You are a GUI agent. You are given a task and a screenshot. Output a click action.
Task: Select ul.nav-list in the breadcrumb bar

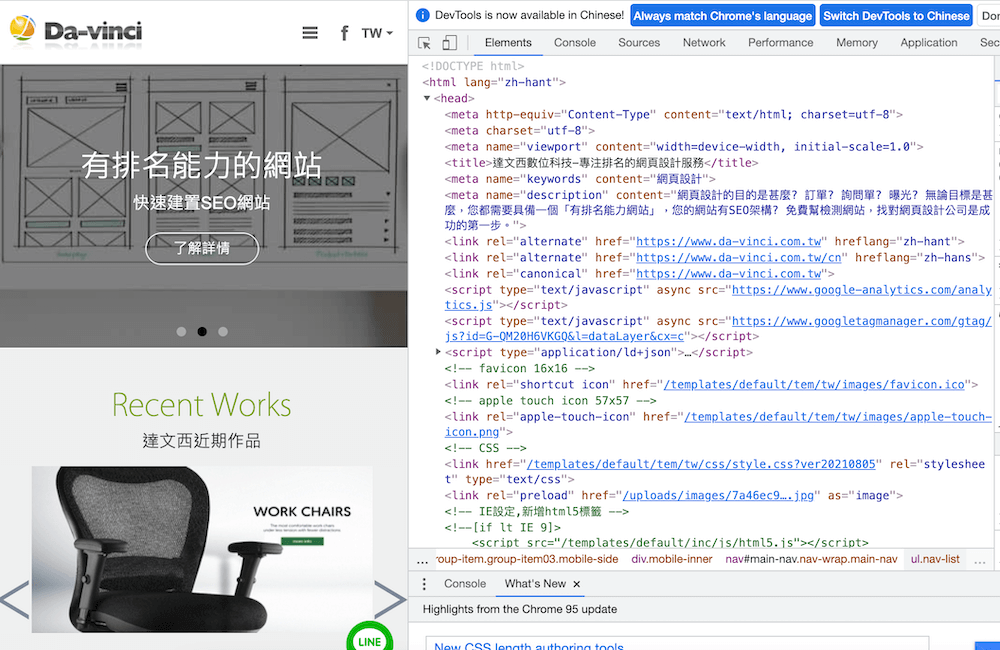pos(934,560)
